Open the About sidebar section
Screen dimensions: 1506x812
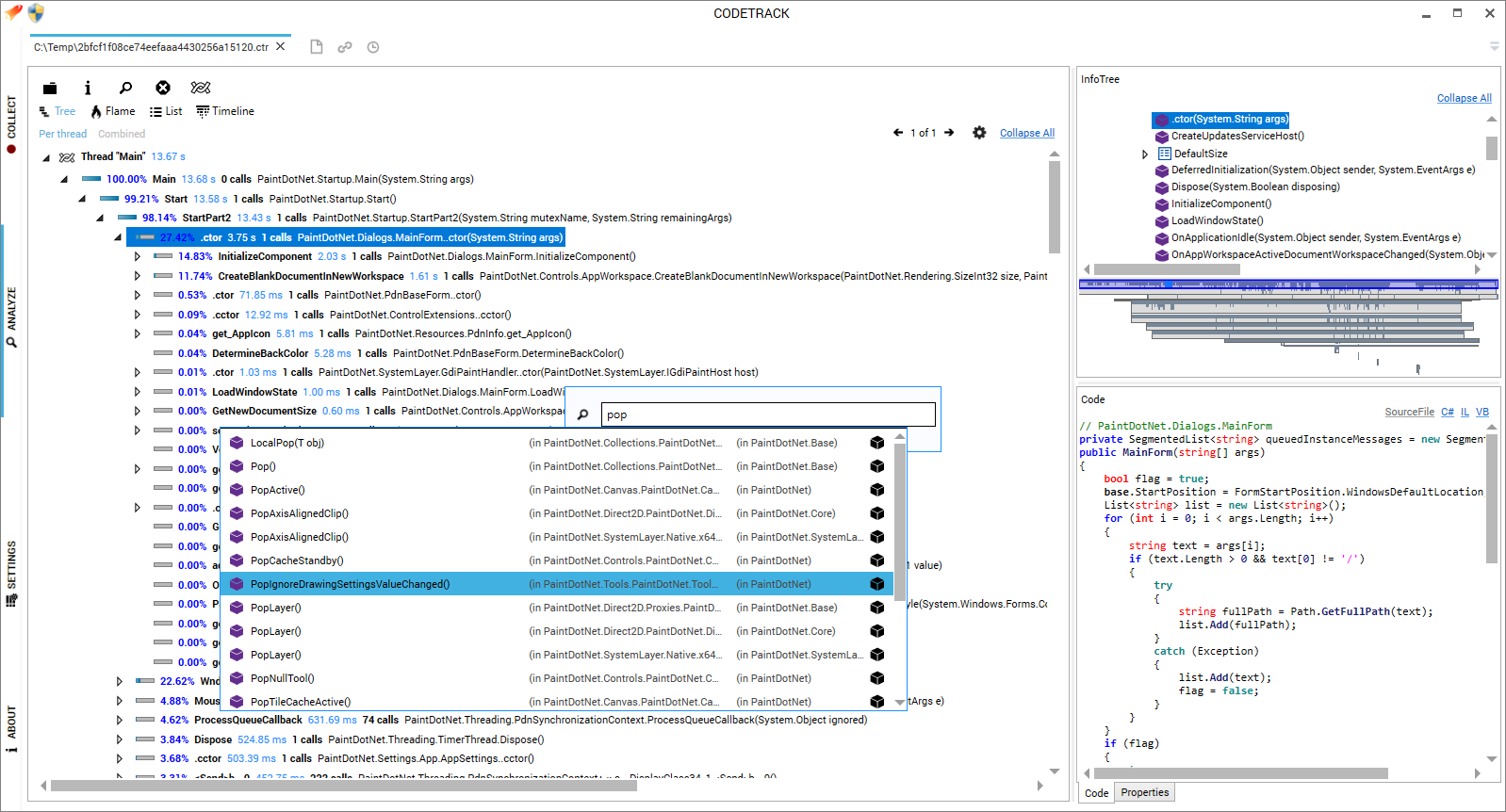[x=11, y=729]
